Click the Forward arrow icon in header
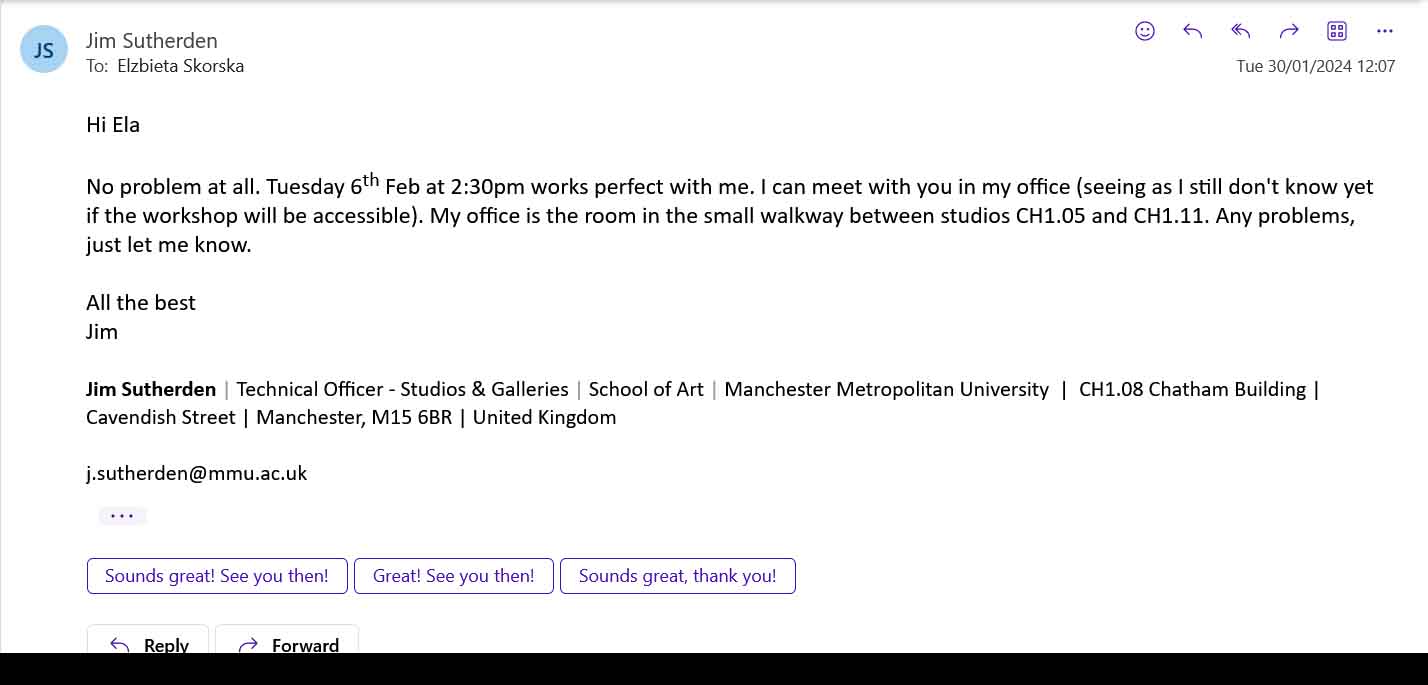 point(1289,31)
